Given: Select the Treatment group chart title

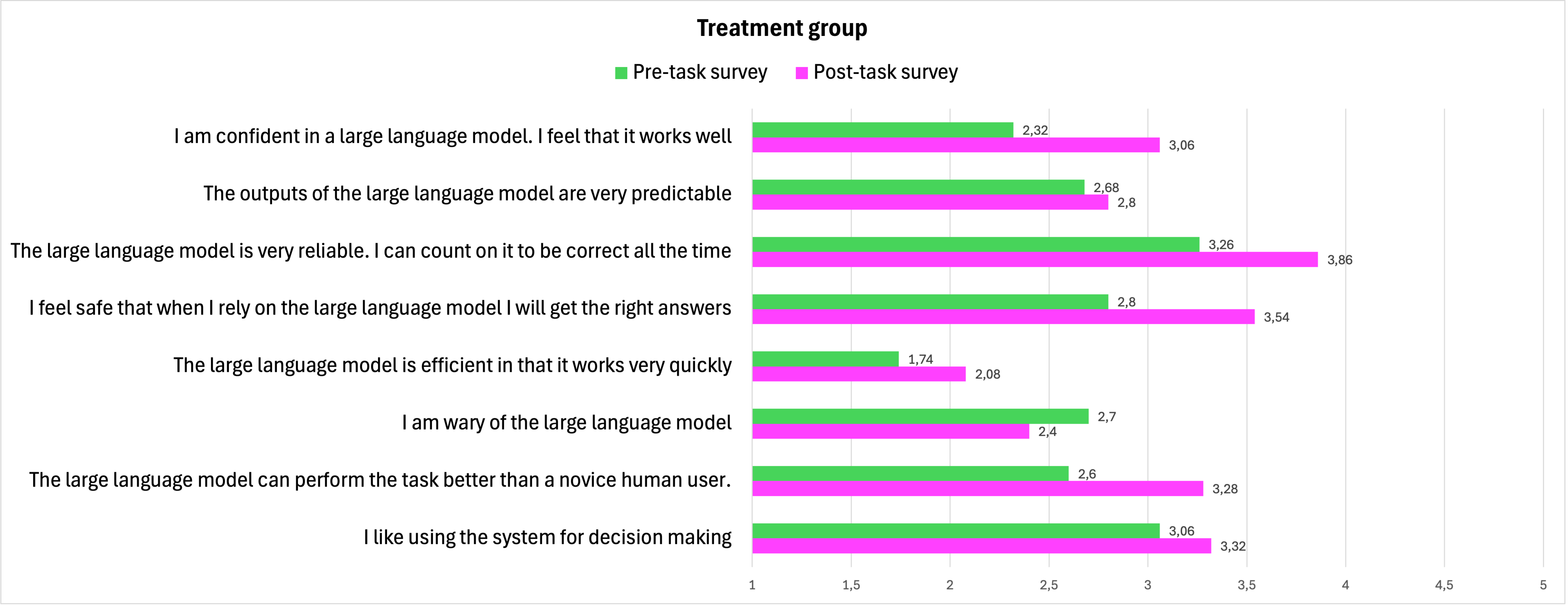Looking at the screenshot, I should point(782,28).
